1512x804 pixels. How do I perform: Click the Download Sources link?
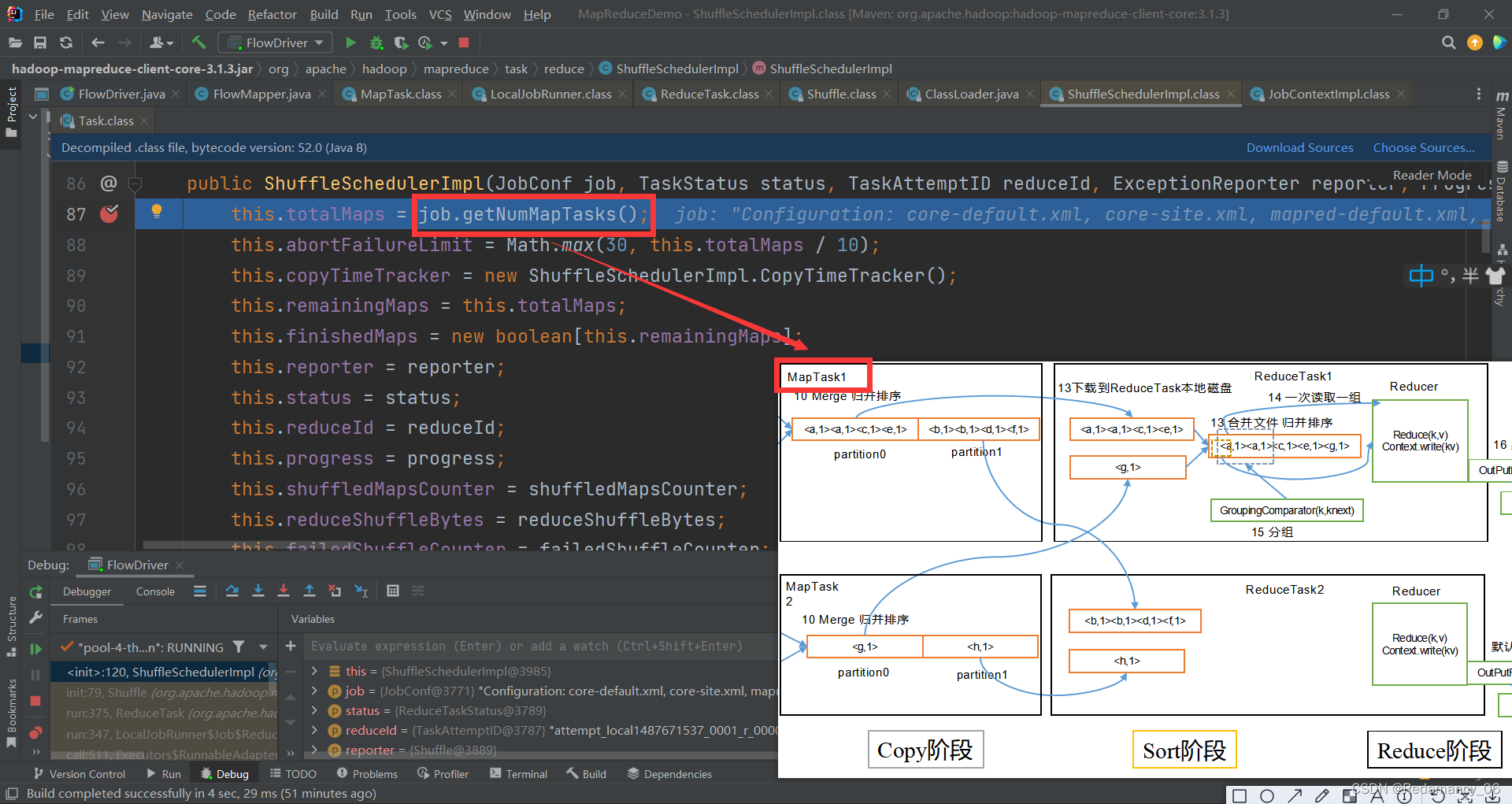pos(1299,148)
